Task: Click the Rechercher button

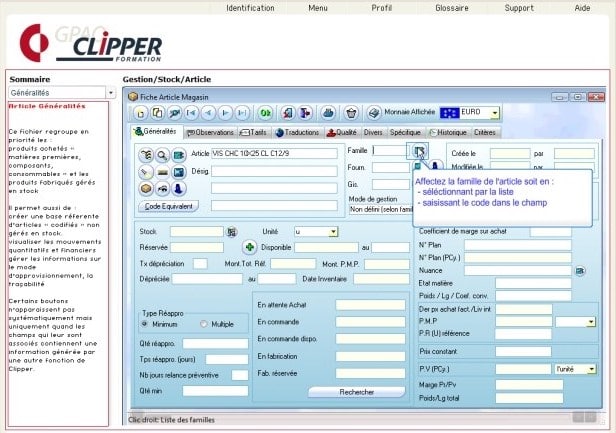Action: 357,392
